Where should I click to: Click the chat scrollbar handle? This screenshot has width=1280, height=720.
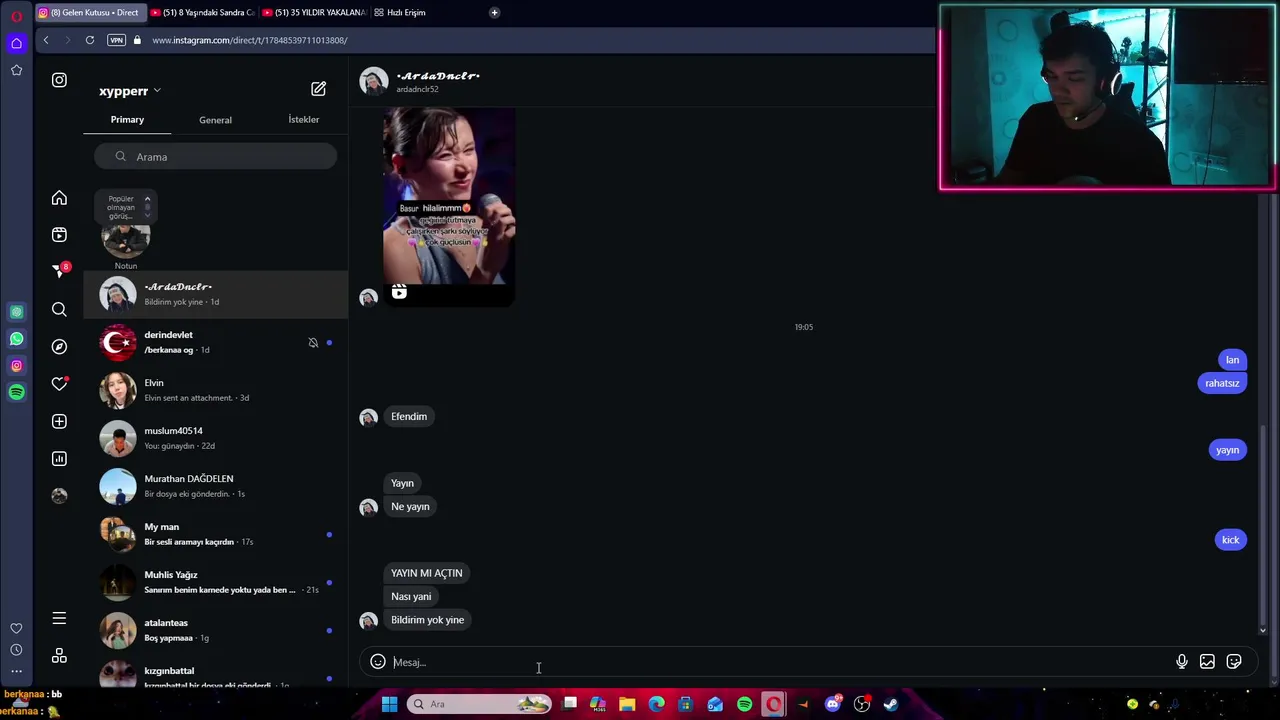pos(1262,524)
